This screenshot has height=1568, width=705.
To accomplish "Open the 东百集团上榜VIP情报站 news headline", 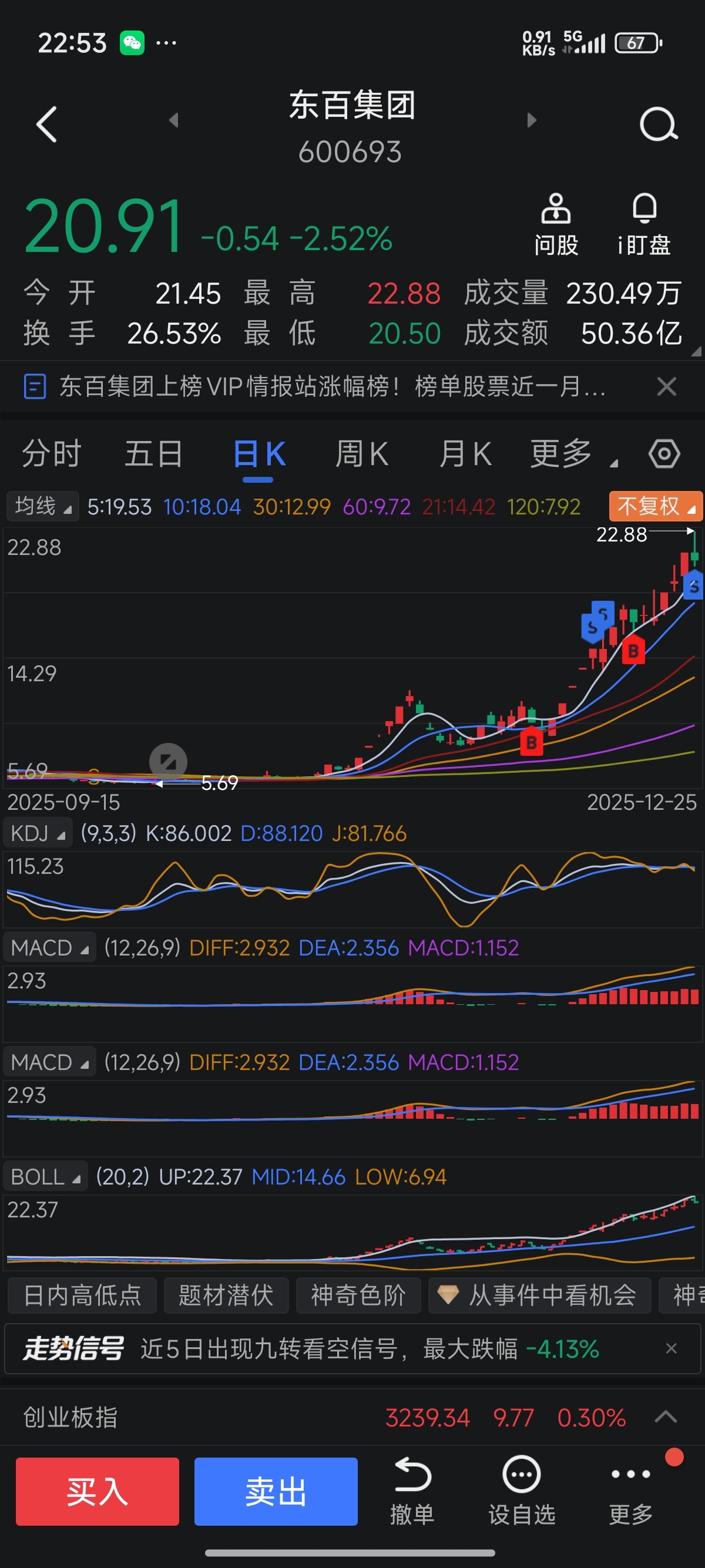I will point(333,386).
